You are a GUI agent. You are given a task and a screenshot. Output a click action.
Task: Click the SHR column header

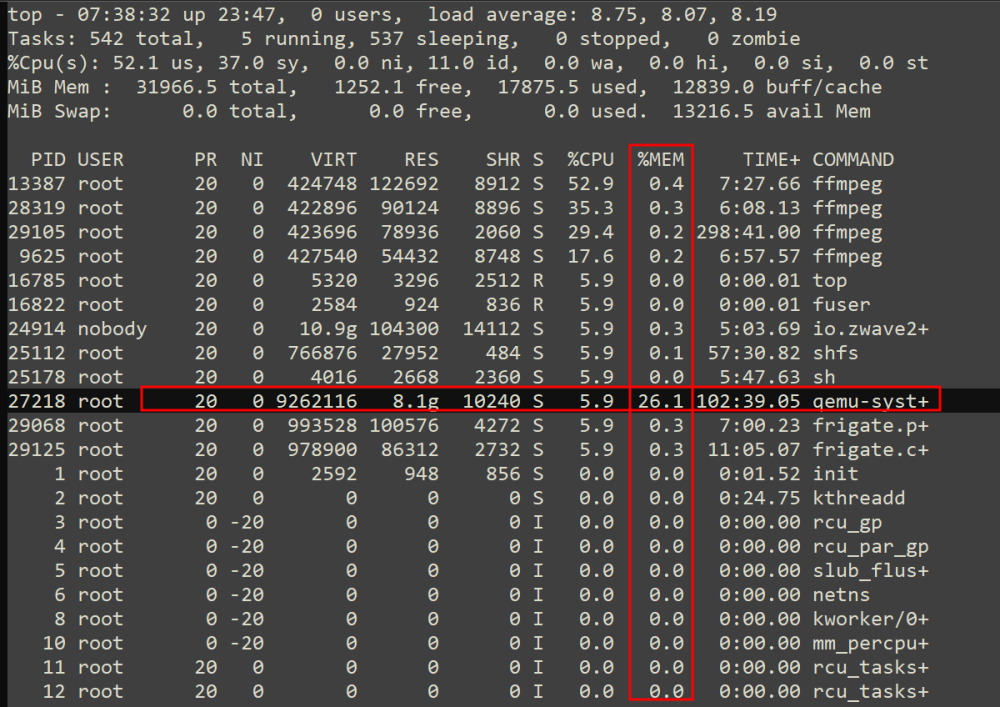tap(503, 159)
